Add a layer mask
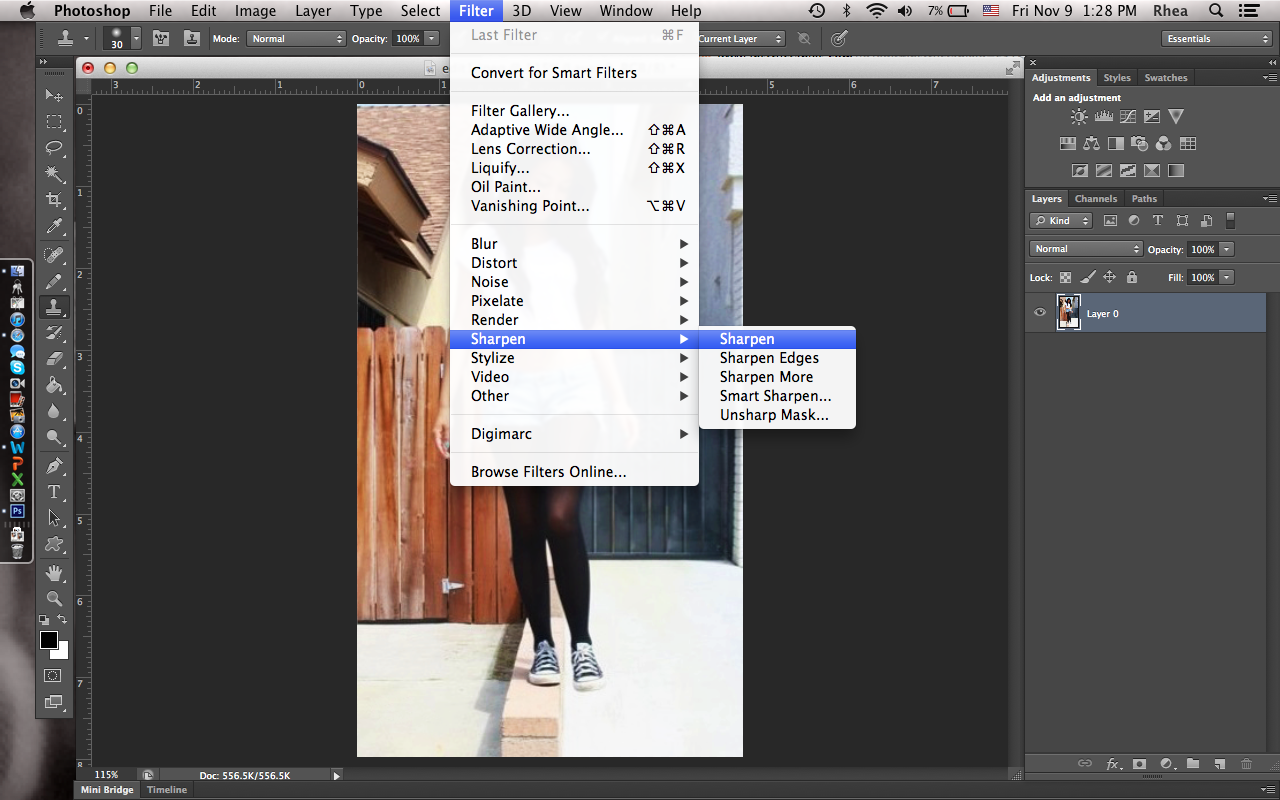The image size is (1280, 800). tap(1139, 764)
